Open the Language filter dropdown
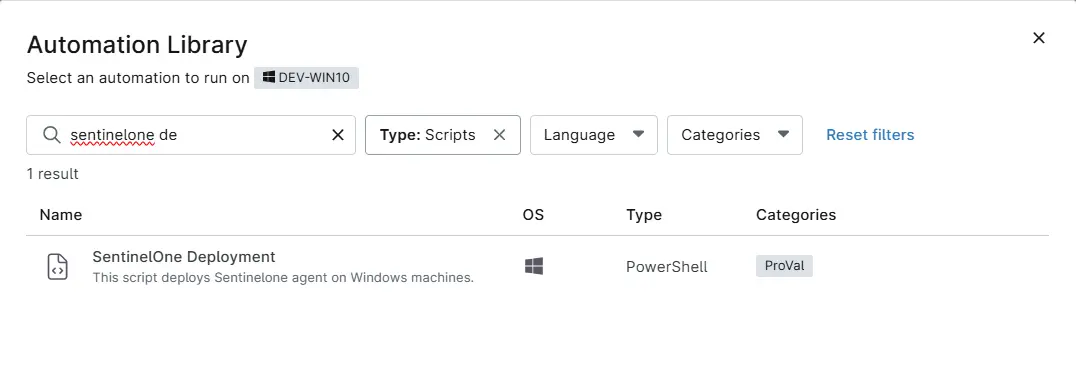1076x386 pixels. pyautogui.click(x=594, y=135)
